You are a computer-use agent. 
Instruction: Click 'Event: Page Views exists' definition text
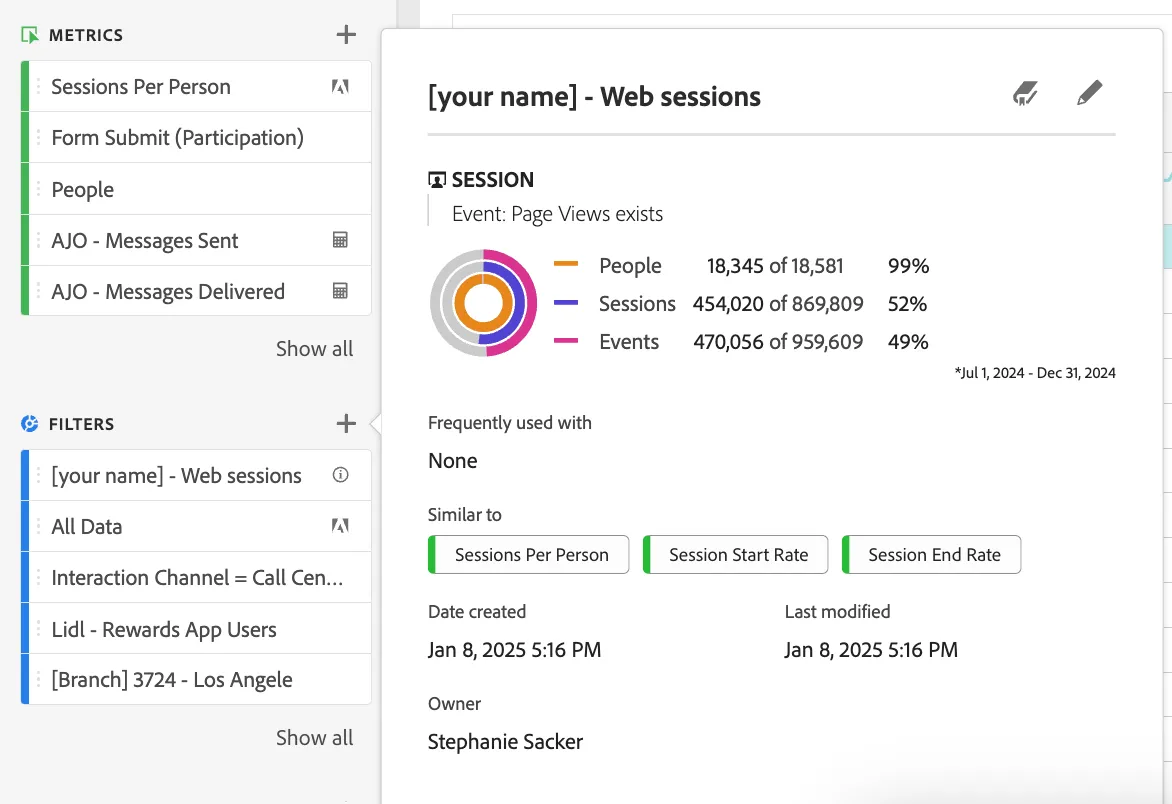[558, 214]
